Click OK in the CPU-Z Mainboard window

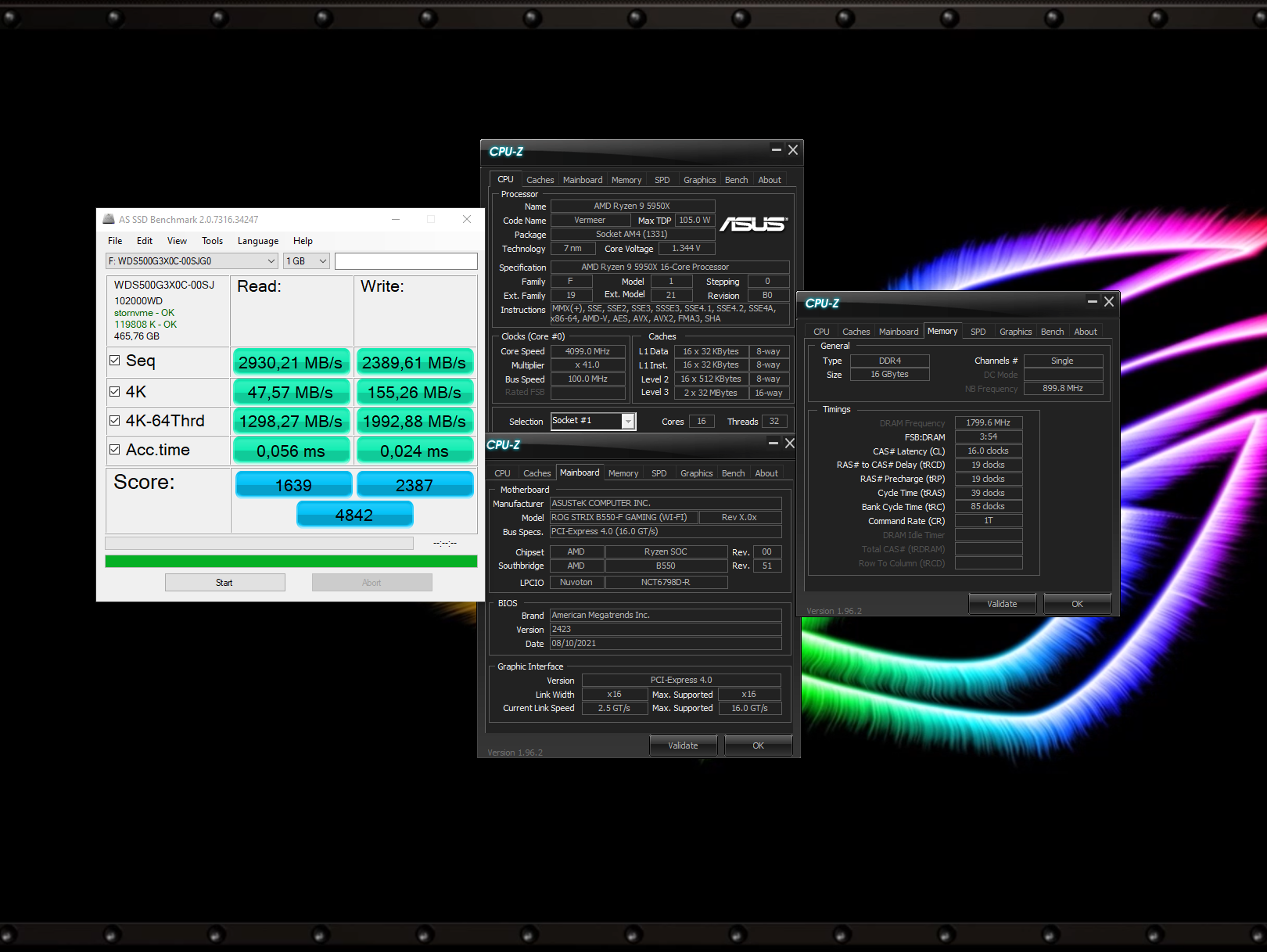pos(758,745)
